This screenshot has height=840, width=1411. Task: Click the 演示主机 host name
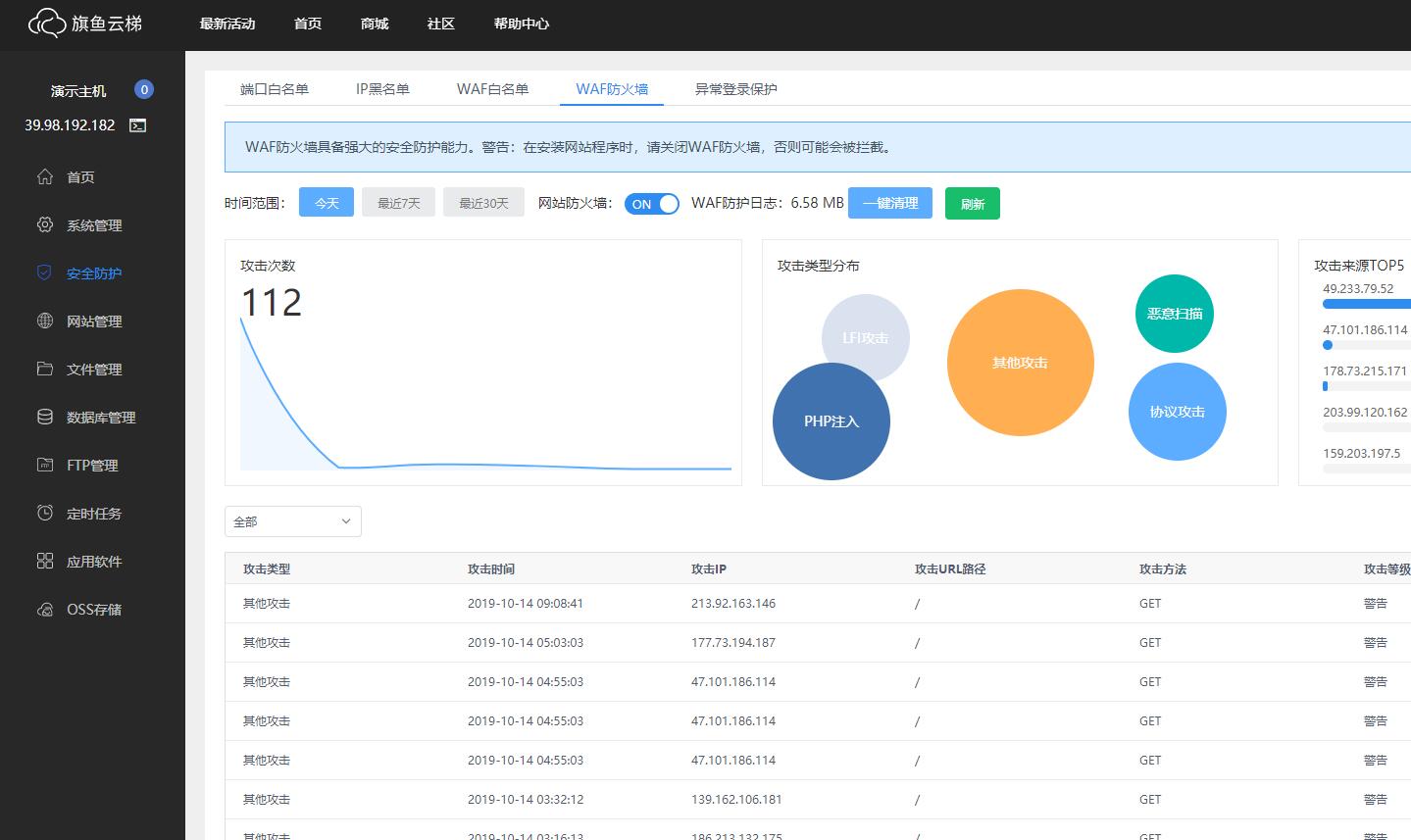78,91
